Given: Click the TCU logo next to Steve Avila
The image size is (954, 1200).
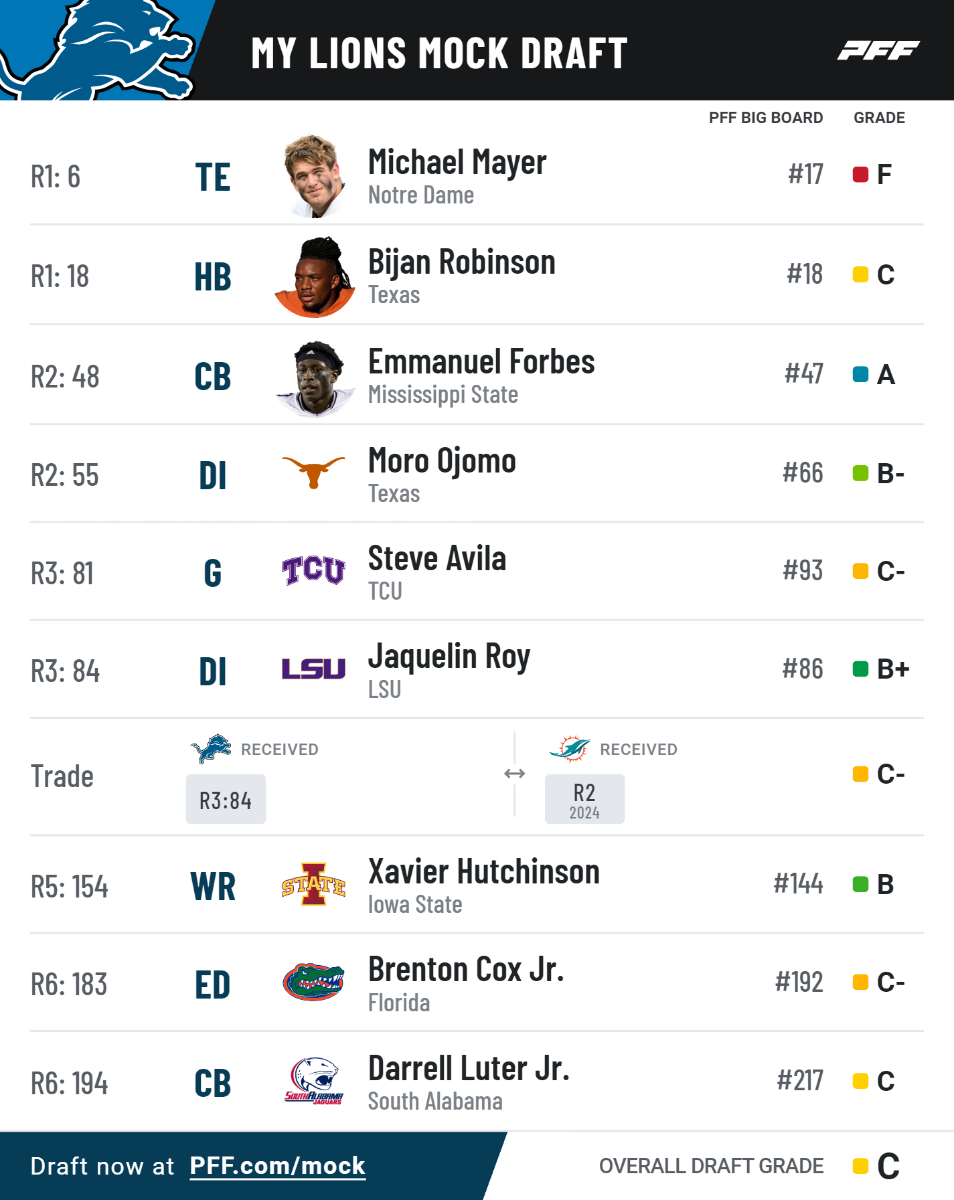Looking at the screenshot, I should [313, 571].
